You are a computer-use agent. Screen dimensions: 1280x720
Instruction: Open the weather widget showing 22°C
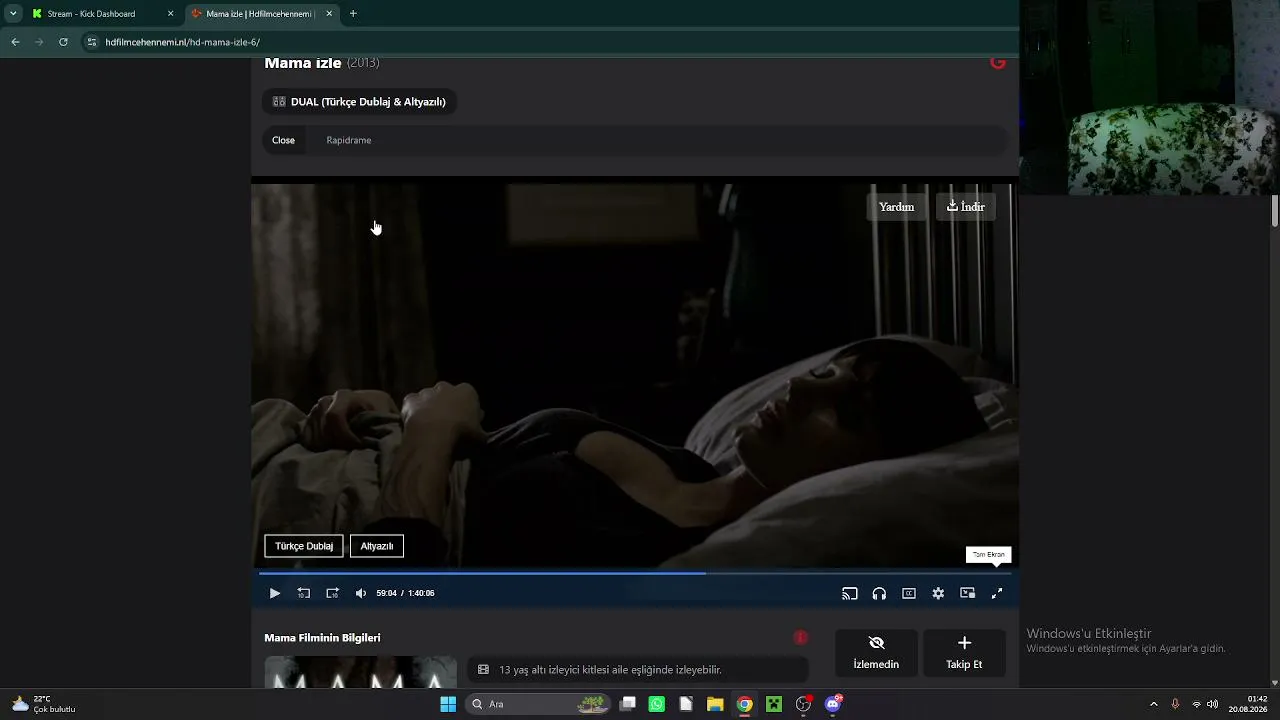pos(44,704)
